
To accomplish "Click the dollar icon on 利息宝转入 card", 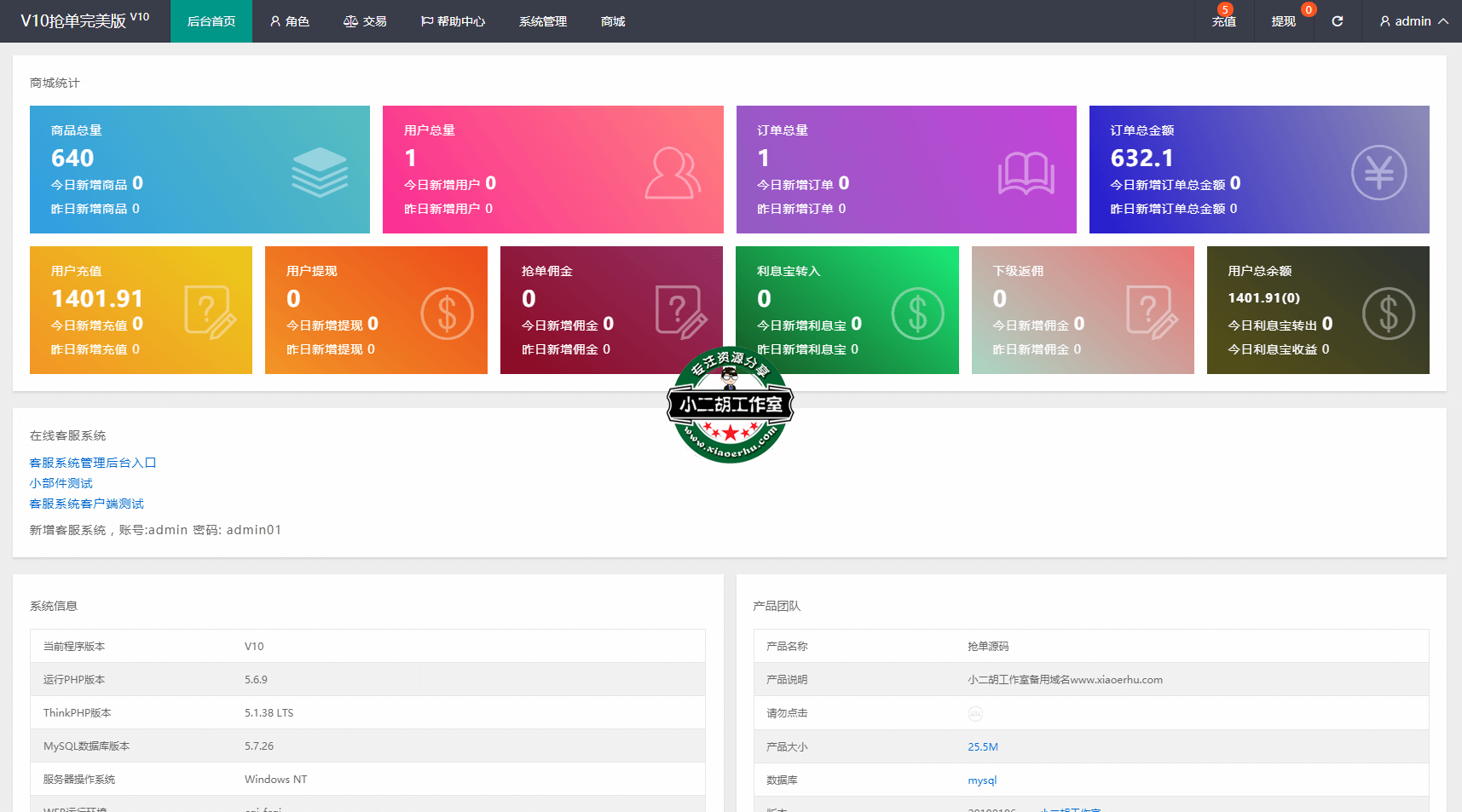I will click(917, 314).
